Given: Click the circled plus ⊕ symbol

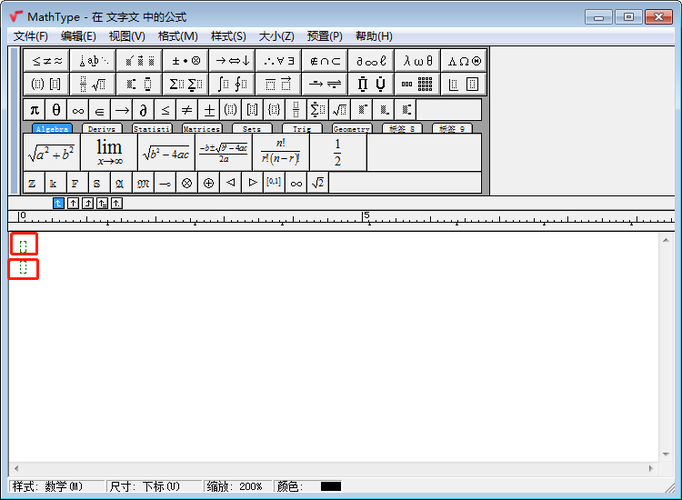Looking at the screenshot, I should (208, 183).
